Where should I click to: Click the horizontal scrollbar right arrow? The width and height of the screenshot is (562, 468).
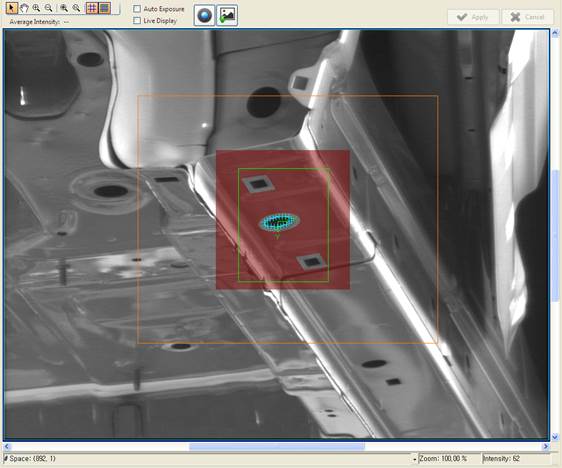point(546,446)
